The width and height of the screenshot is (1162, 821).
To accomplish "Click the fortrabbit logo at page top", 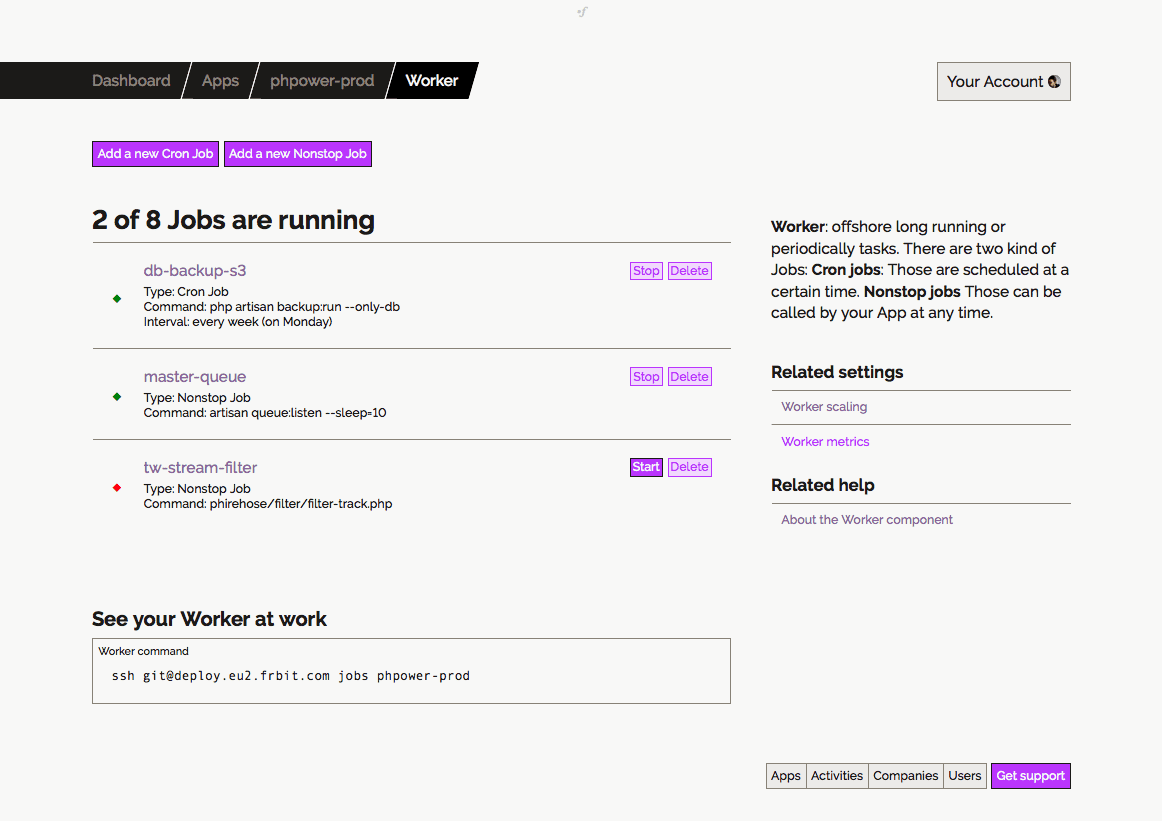I will point(581,12).
